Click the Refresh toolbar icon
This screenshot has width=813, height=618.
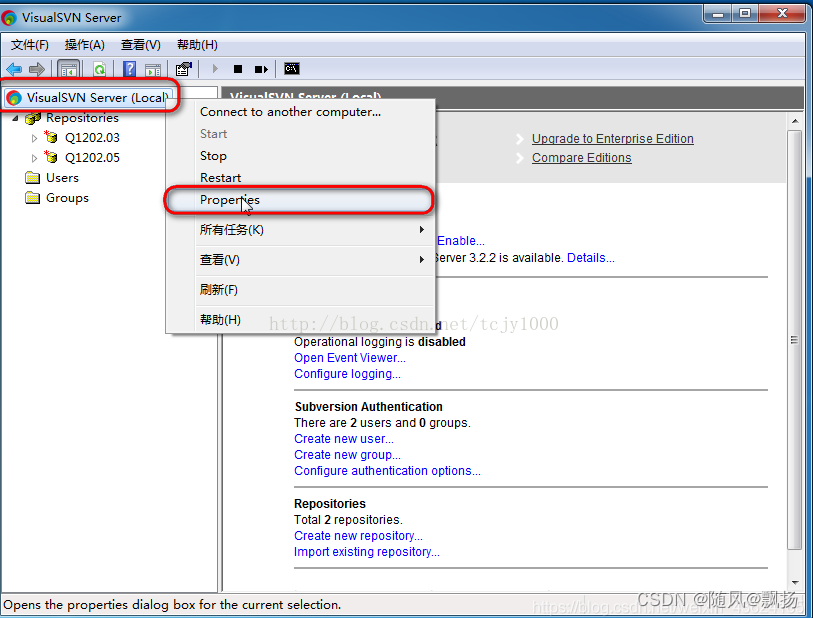pyautogui.click(x=100, y=69)
